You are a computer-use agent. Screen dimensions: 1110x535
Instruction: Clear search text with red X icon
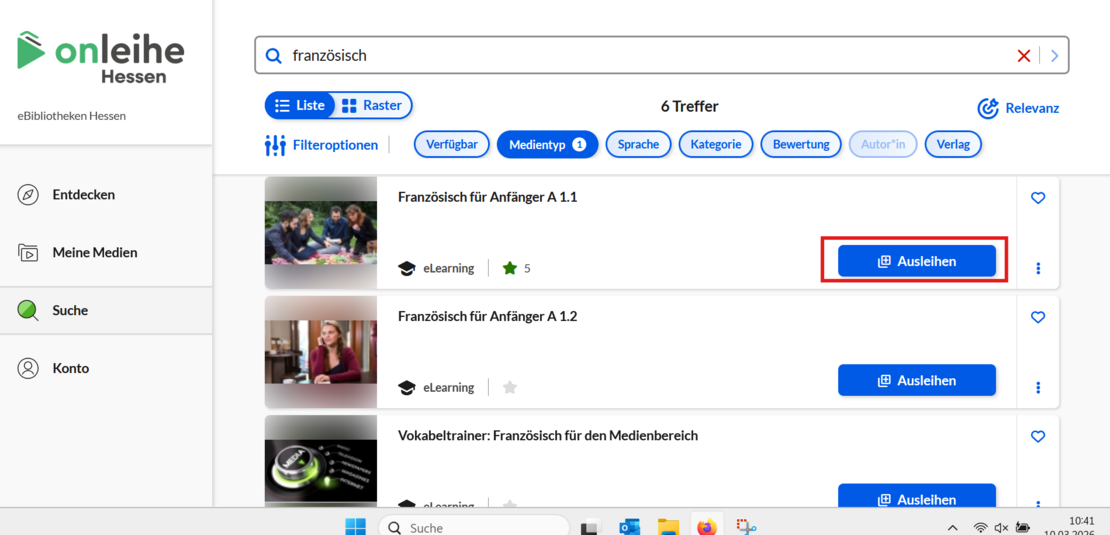coord(1023,56)
